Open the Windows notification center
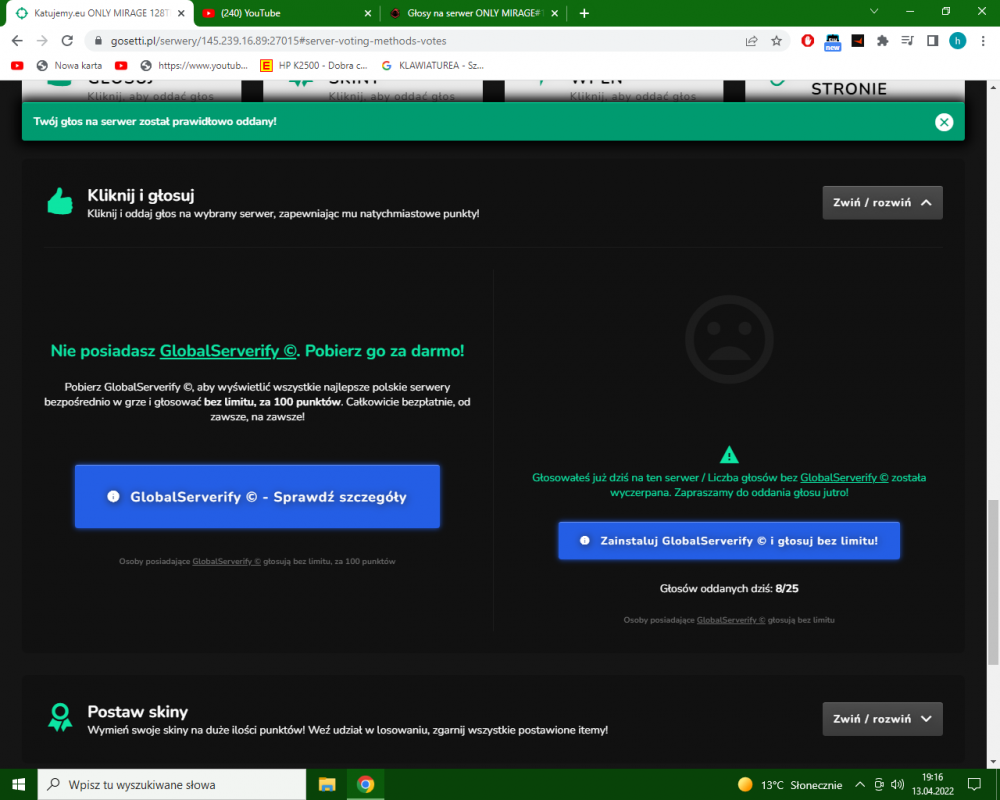Screen dimensions: 1000x800 (x=974, y=785)
